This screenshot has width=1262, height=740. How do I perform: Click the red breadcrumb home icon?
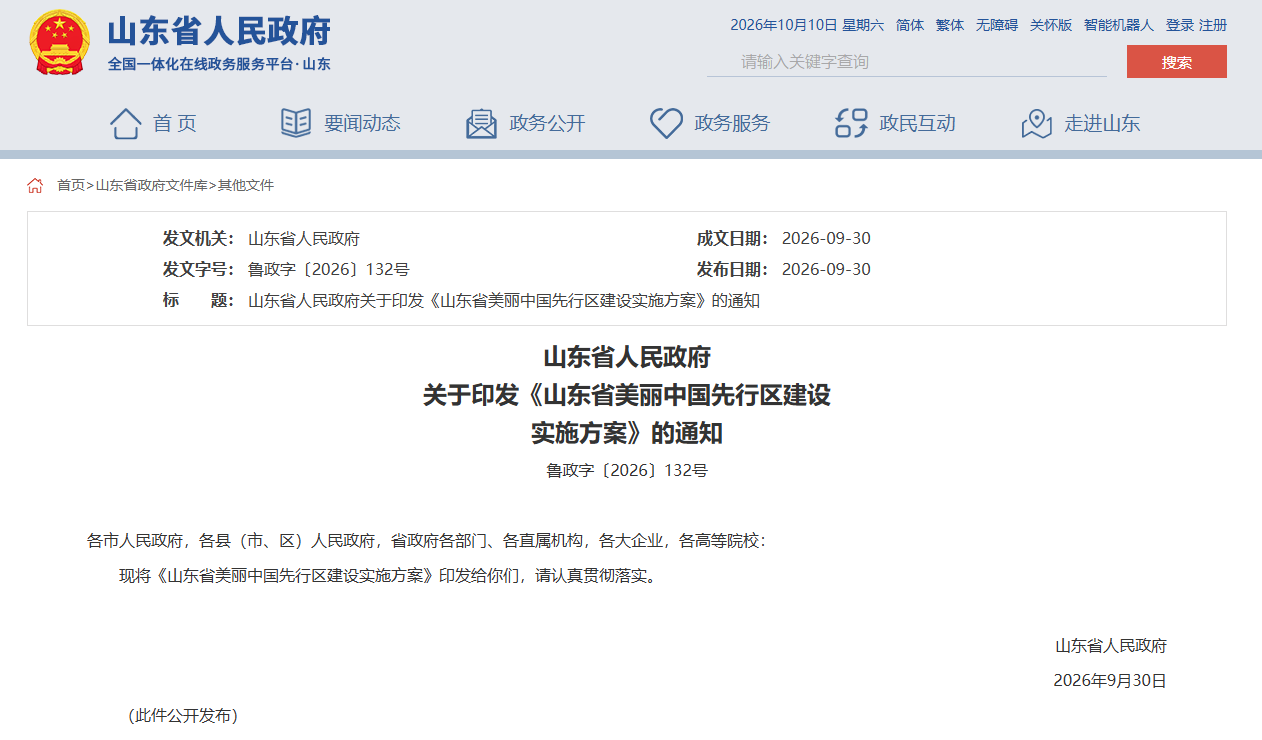pyautogui.click(x=35, y=185)
